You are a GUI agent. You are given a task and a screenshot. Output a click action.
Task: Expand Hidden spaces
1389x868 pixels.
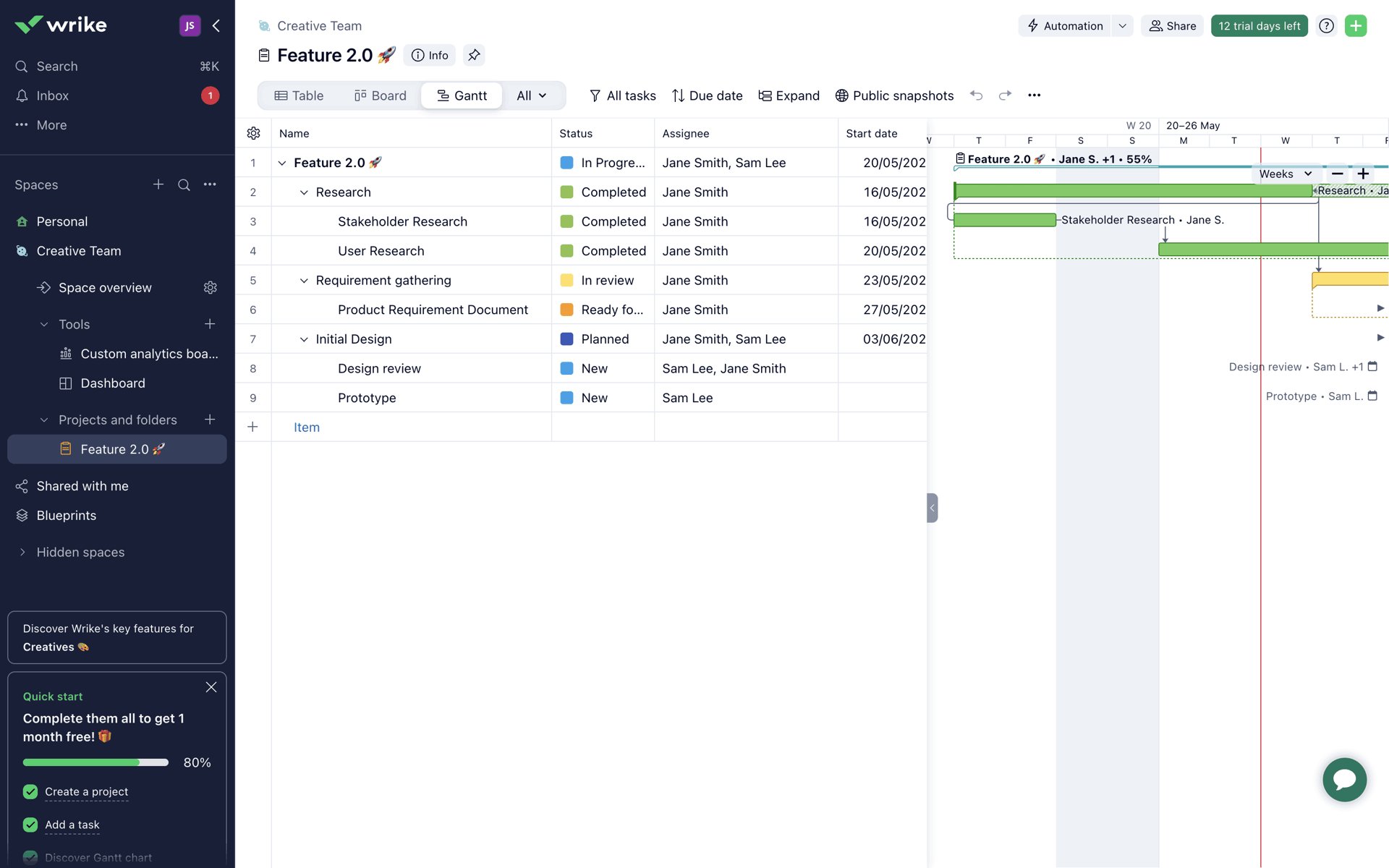click(22, 552)
